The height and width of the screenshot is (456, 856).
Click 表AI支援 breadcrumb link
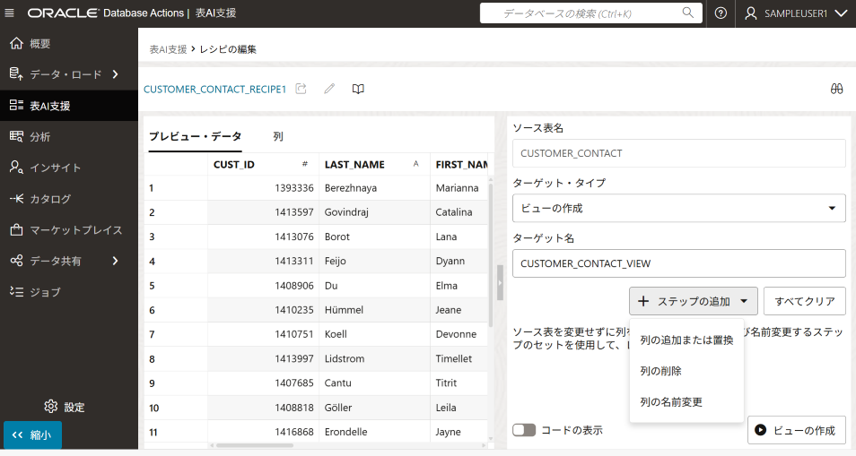coord(168,49)
